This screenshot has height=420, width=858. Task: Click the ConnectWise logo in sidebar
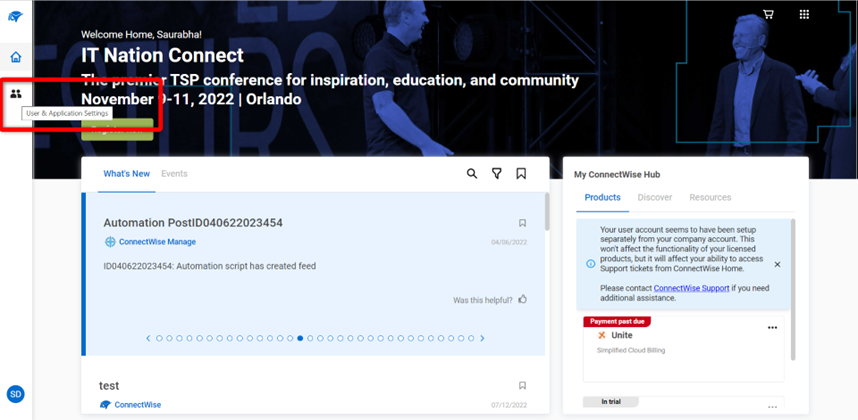point(15,17)
